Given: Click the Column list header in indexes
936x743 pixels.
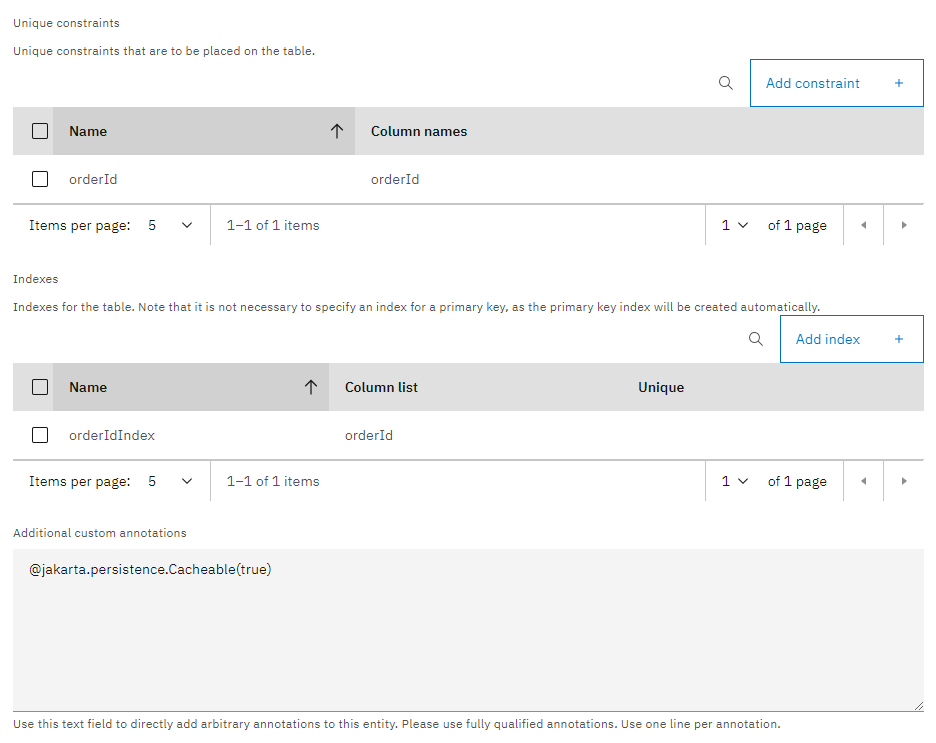Looking at the screenshot, I should tap(381, 387).
